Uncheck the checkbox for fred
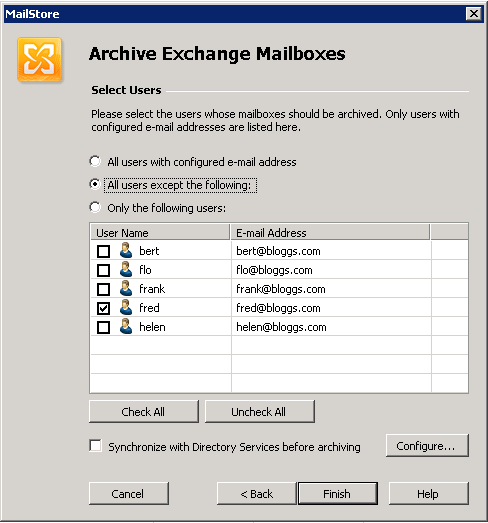488x523 pixels. click(103, 308)
